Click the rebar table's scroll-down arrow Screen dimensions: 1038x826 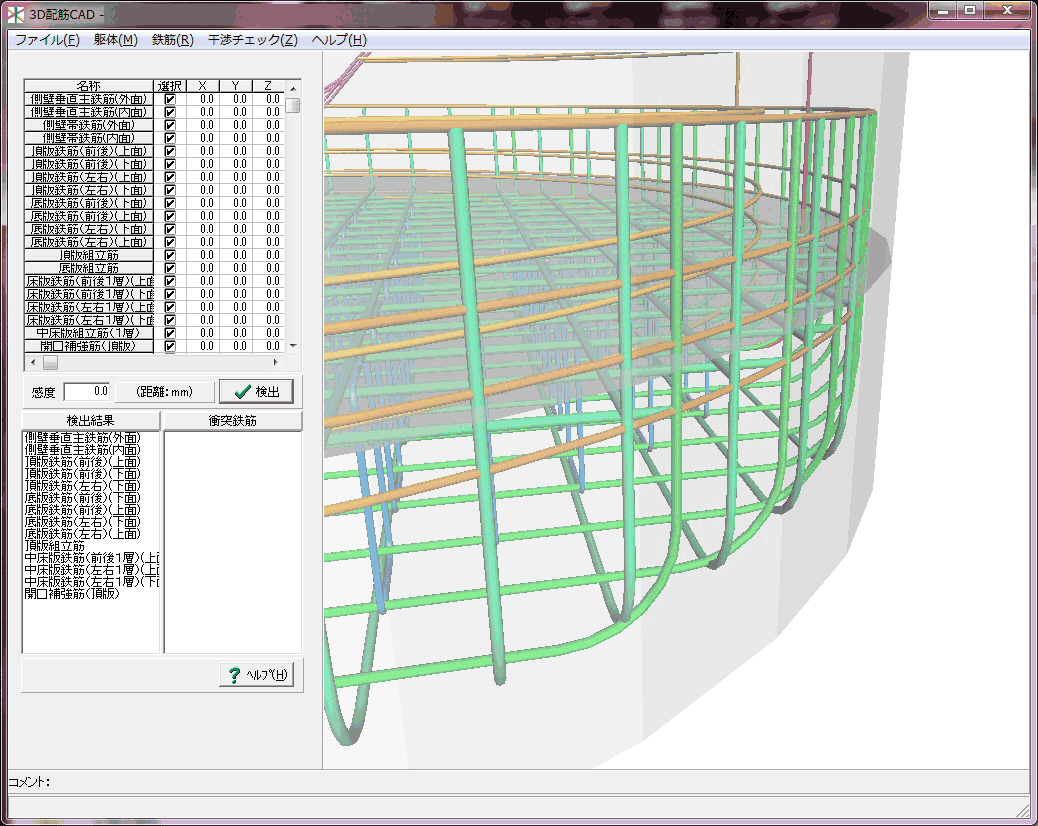(x=293, y=345)
